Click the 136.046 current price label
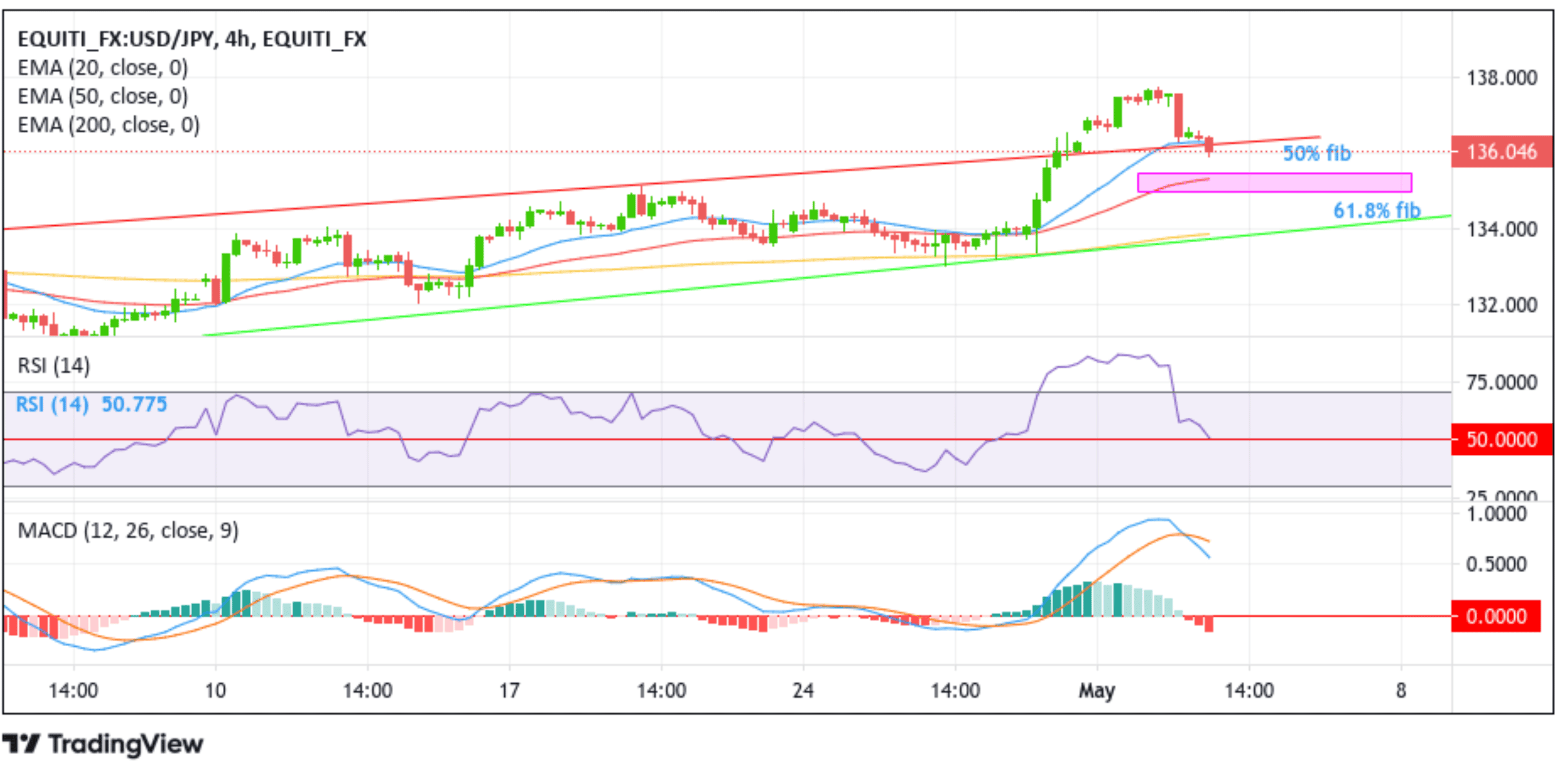1558x784 pixels. click(x=1502, y=151)
